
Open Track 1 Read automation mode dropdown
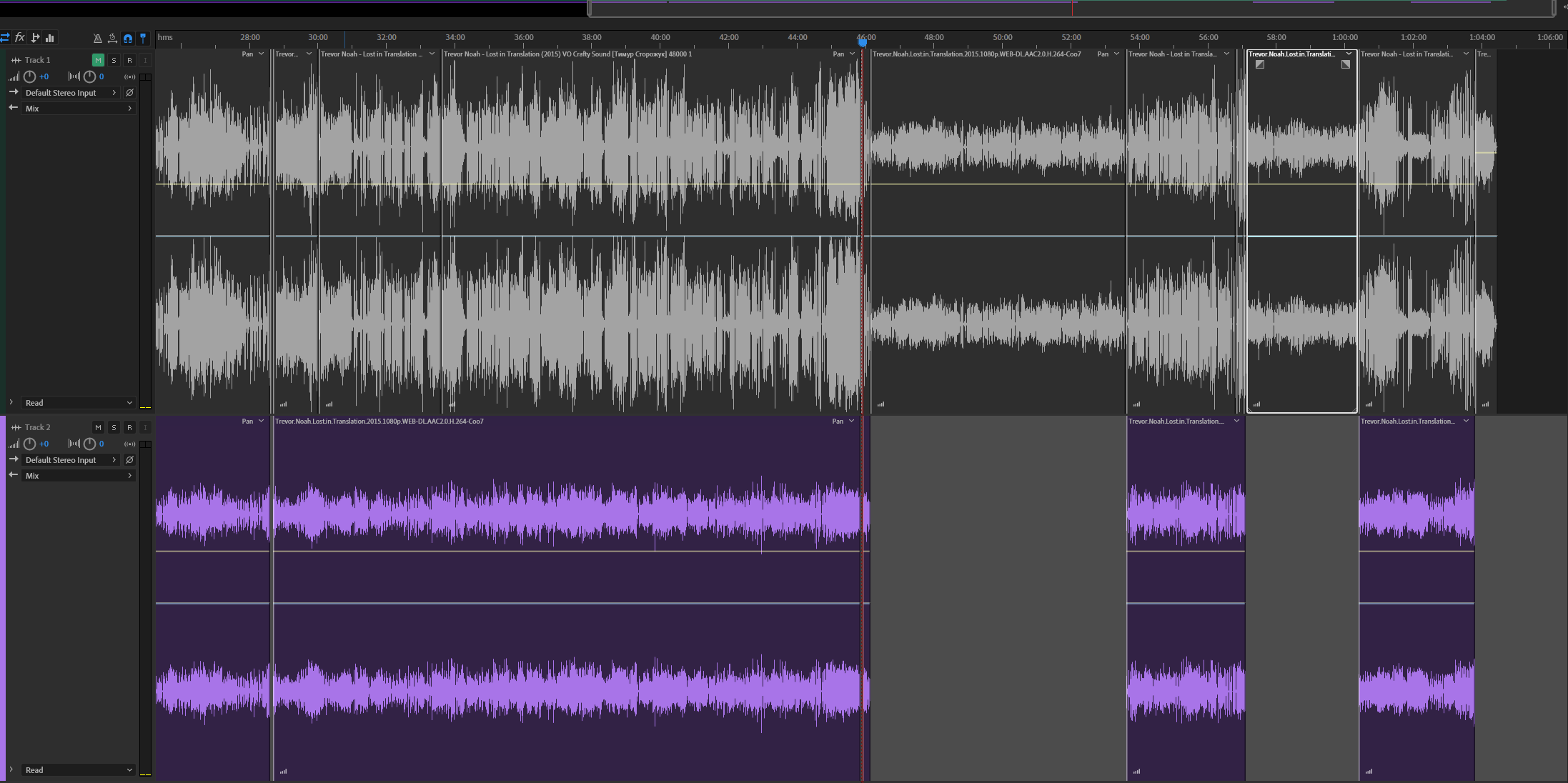77,403
